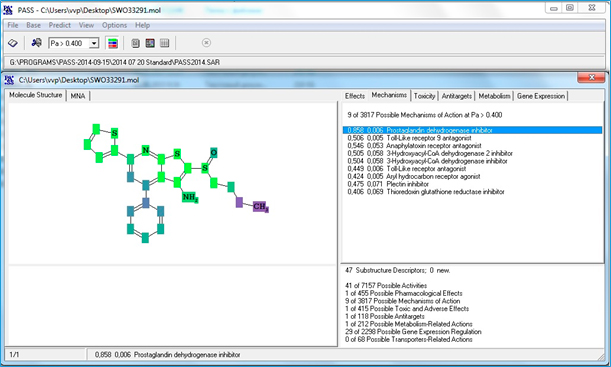Click '9 of 3817 Possible Mechanisms' header text

tap(424, 115)
